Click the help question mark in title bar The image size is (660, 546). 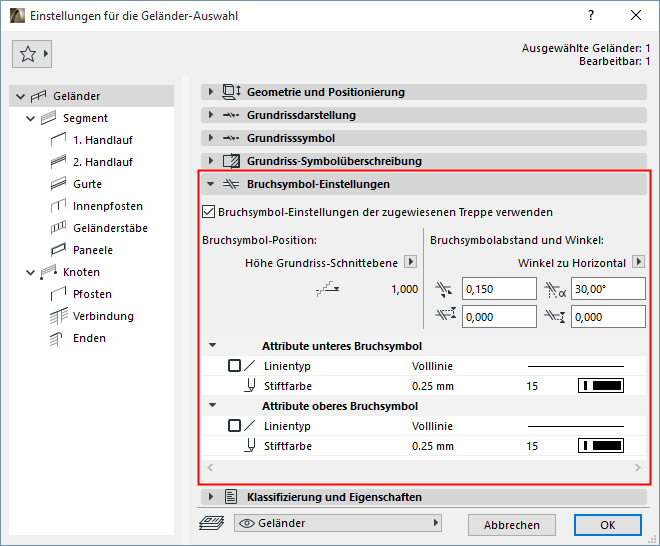click(x=591, y=16)
